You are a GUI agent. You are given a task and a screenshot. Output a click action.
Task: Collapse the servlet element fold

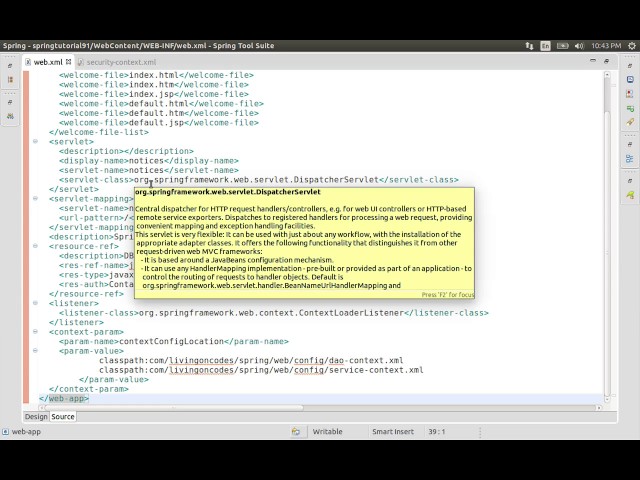(36, 142)
